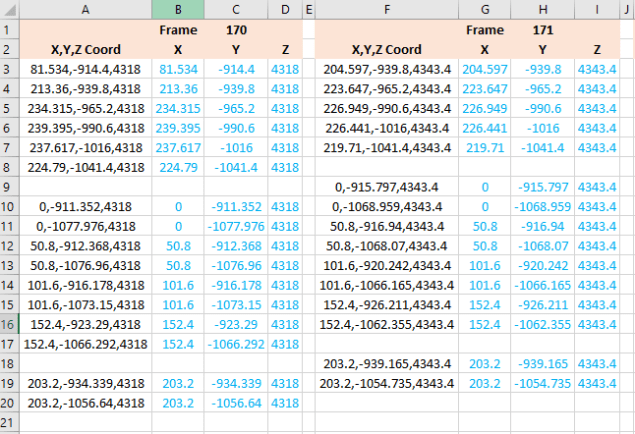
Task: Select row 16 header
Action: click(x=11, y=325)
